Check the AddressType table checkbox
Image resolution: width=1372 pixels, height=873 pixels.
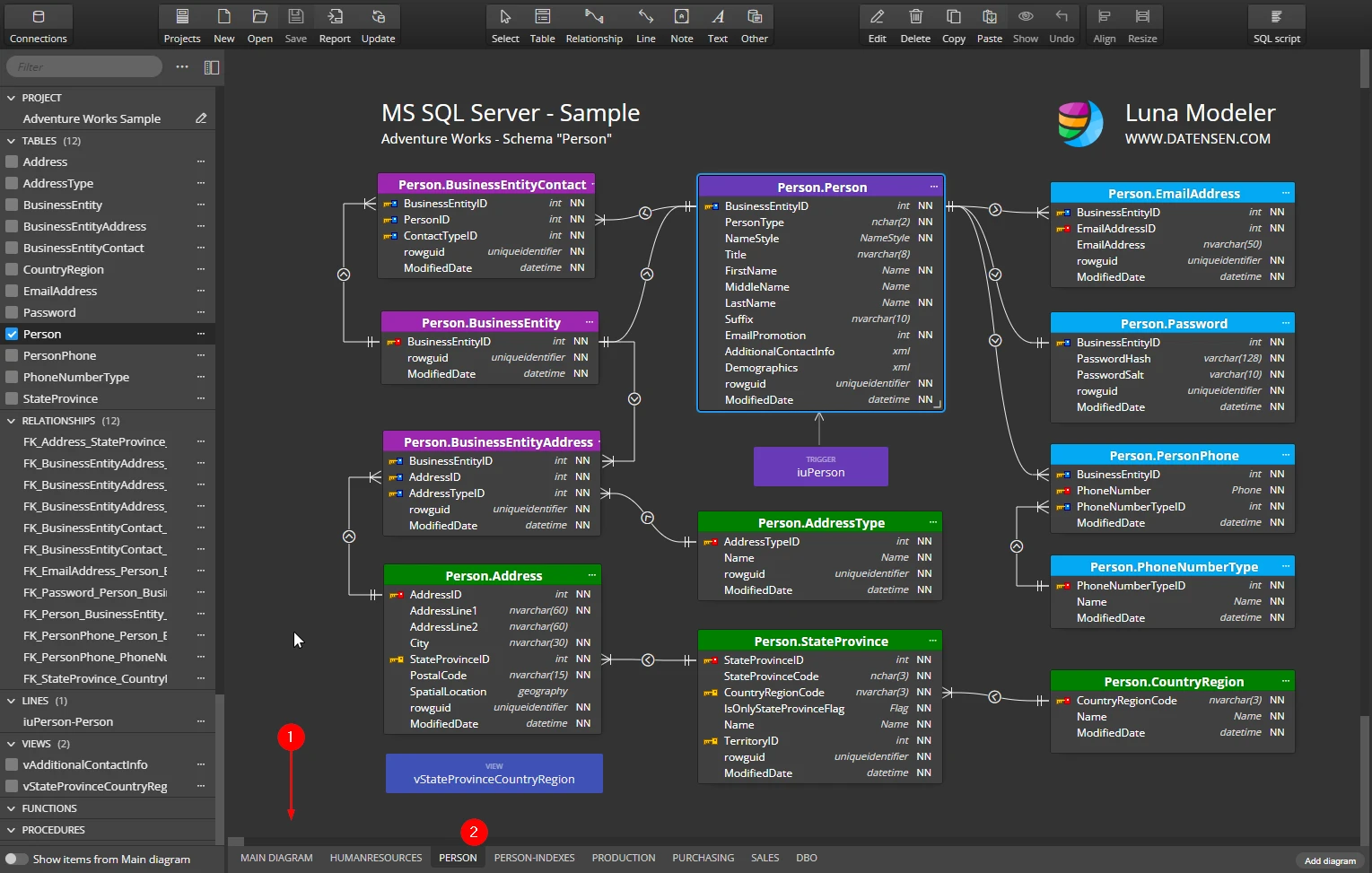[13, 184]
